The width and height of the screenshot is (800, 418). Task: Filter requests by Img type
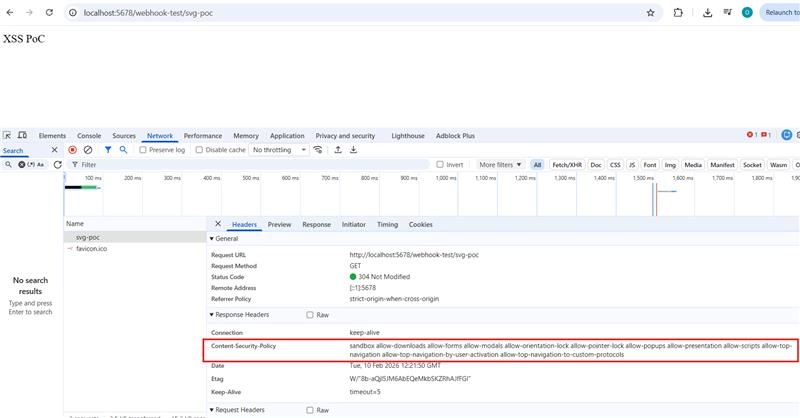coord(670,165)
